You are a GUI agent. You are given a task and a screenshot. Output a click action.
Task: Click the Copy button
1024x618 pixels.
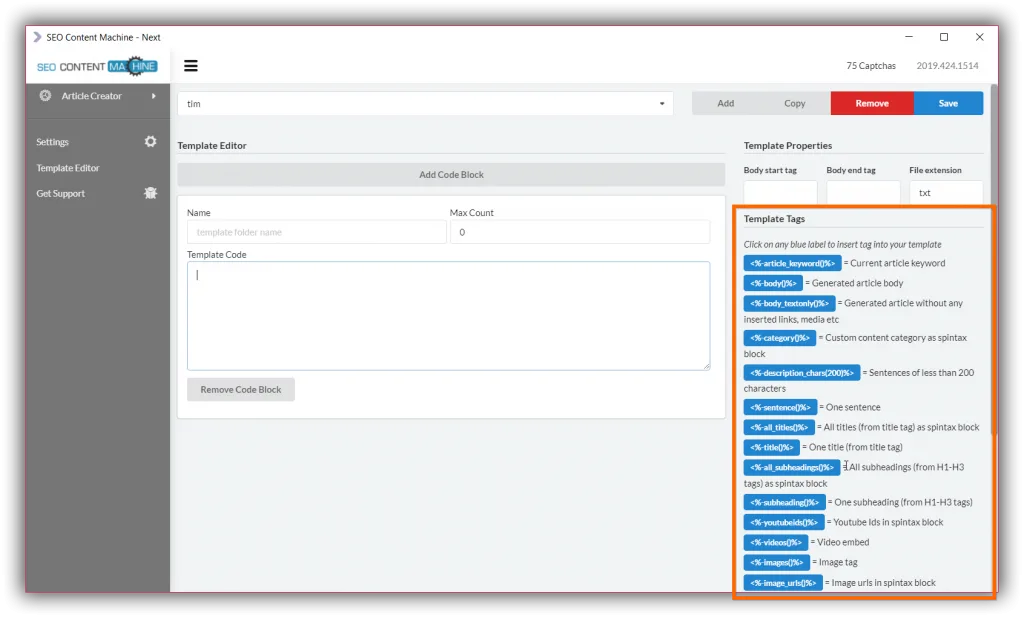click(x=795, y=103)
